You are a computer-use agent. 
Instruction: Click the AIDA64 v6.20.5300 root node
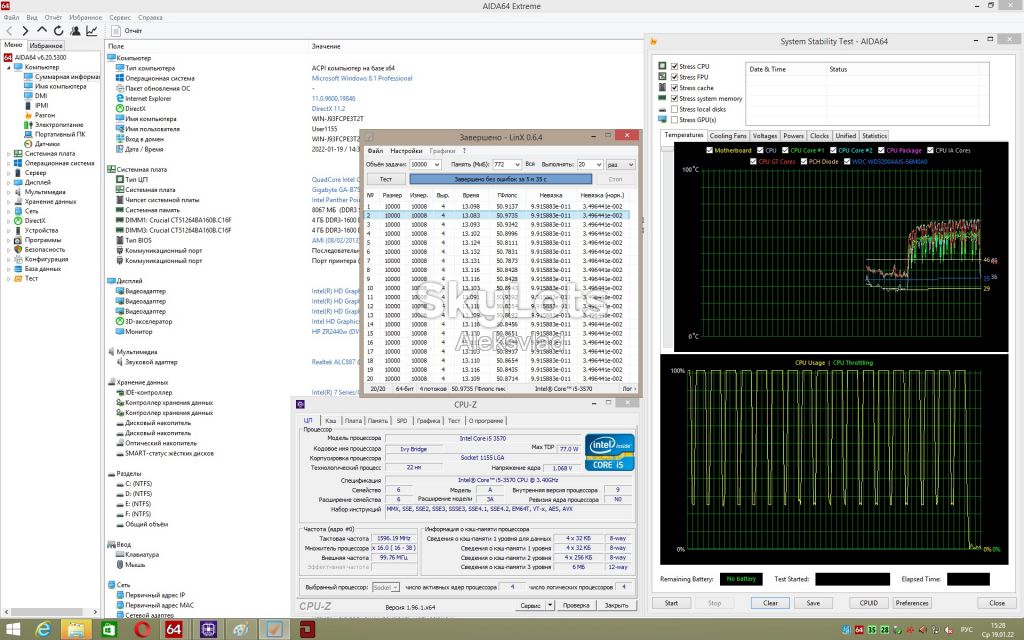(40, 57)
